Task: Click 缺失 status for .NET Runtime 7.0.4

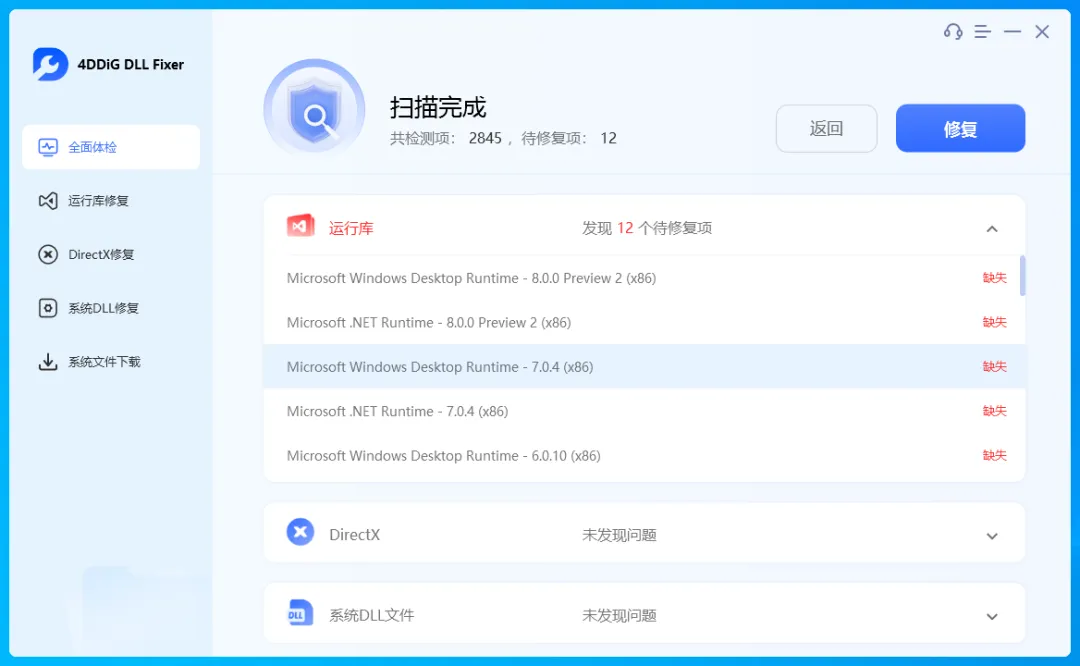Action: [995, 410]
